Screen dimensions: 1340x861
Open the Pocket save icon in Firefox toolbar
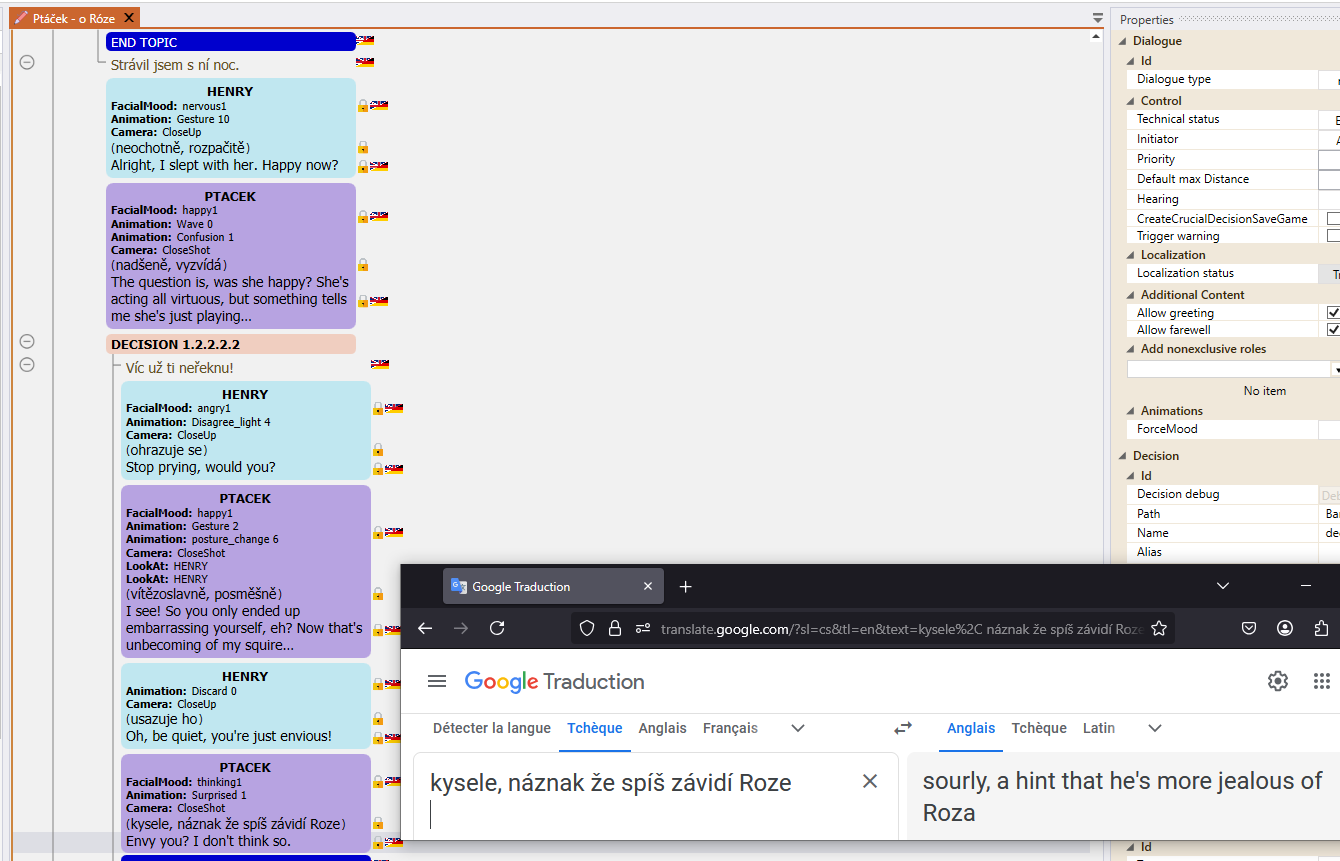(x=1249, y=628)
